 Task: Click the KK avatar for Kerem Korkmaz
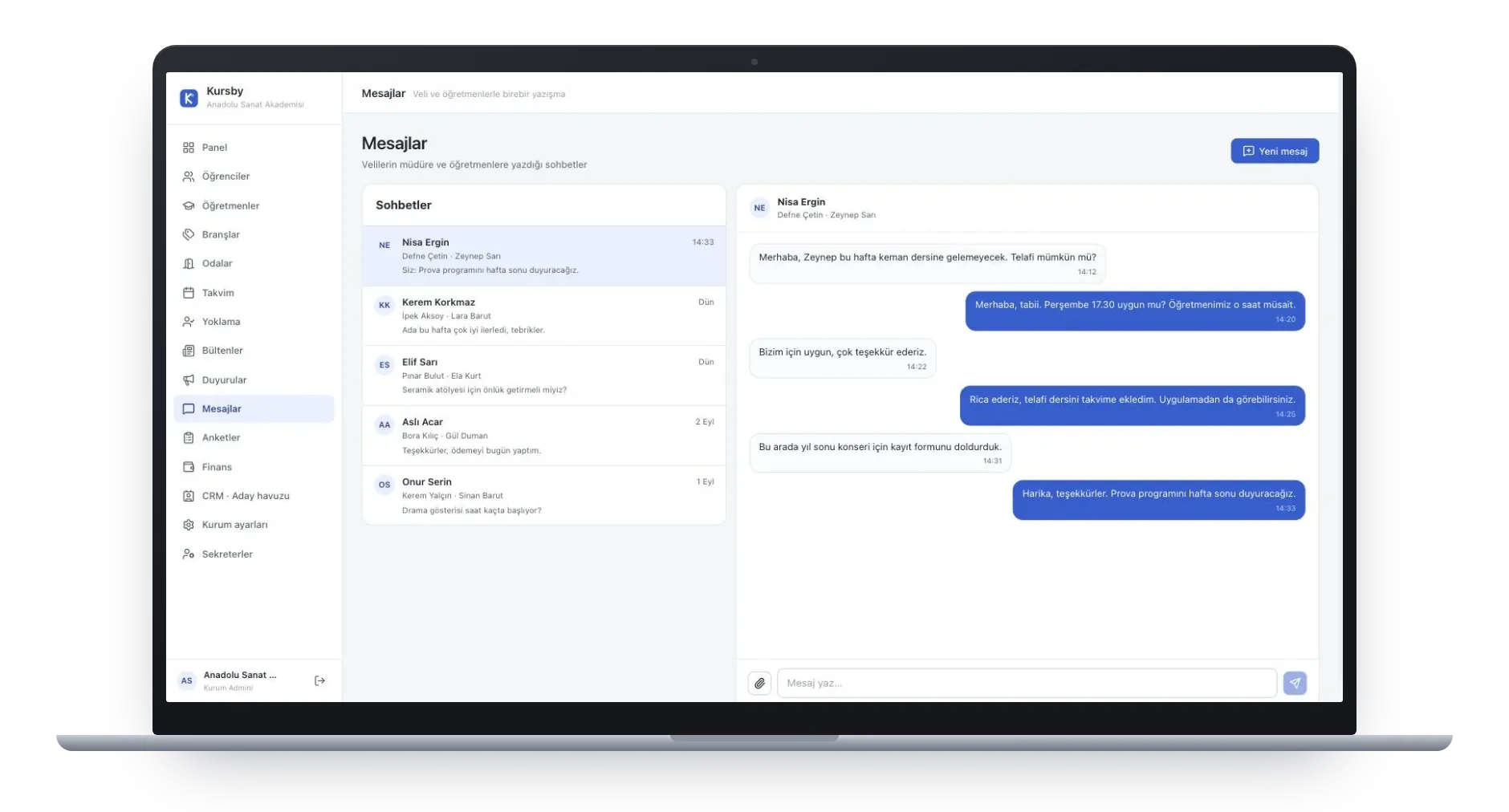[384, 306]
